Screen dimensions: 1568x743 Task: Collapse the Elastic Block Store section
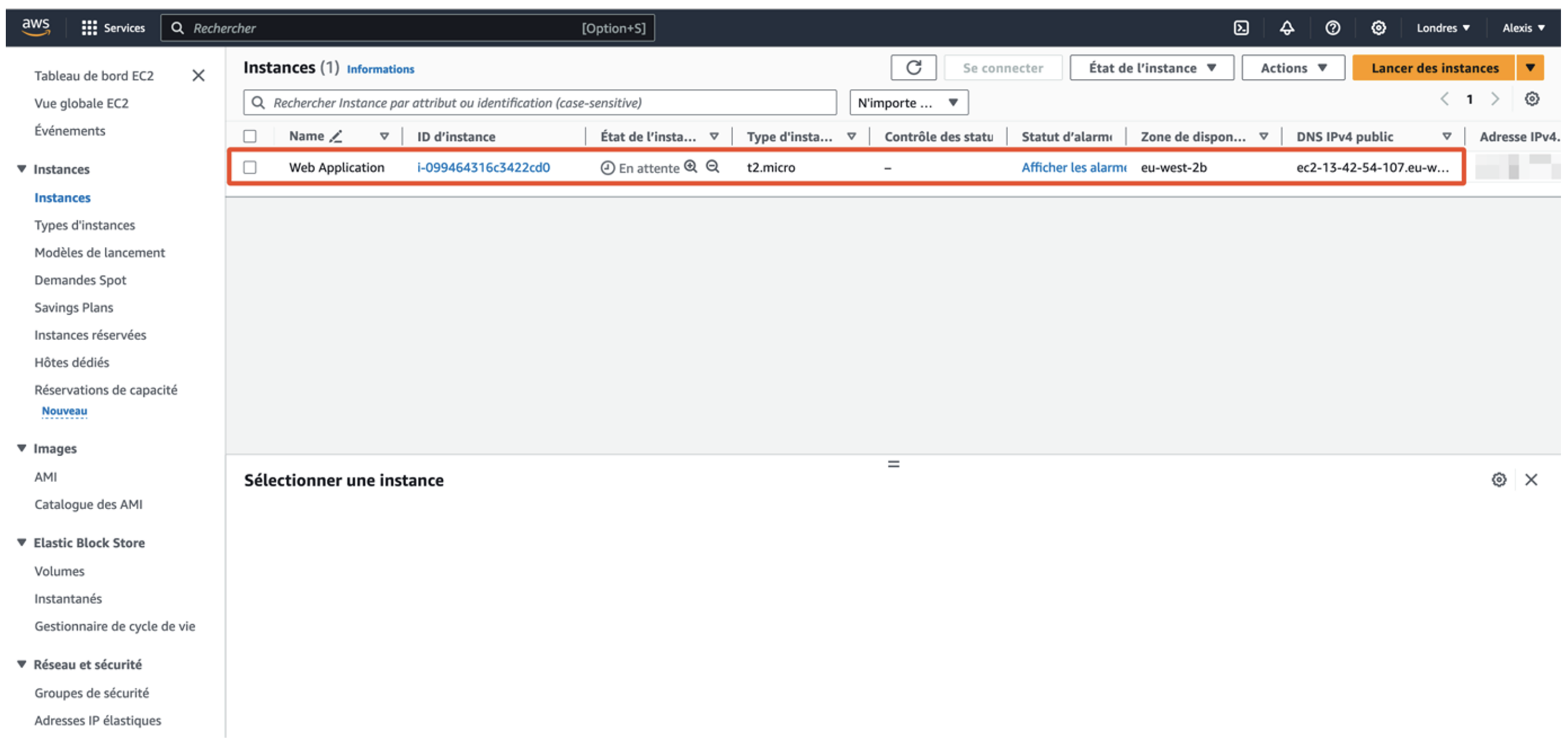click(x=22, y=543)
